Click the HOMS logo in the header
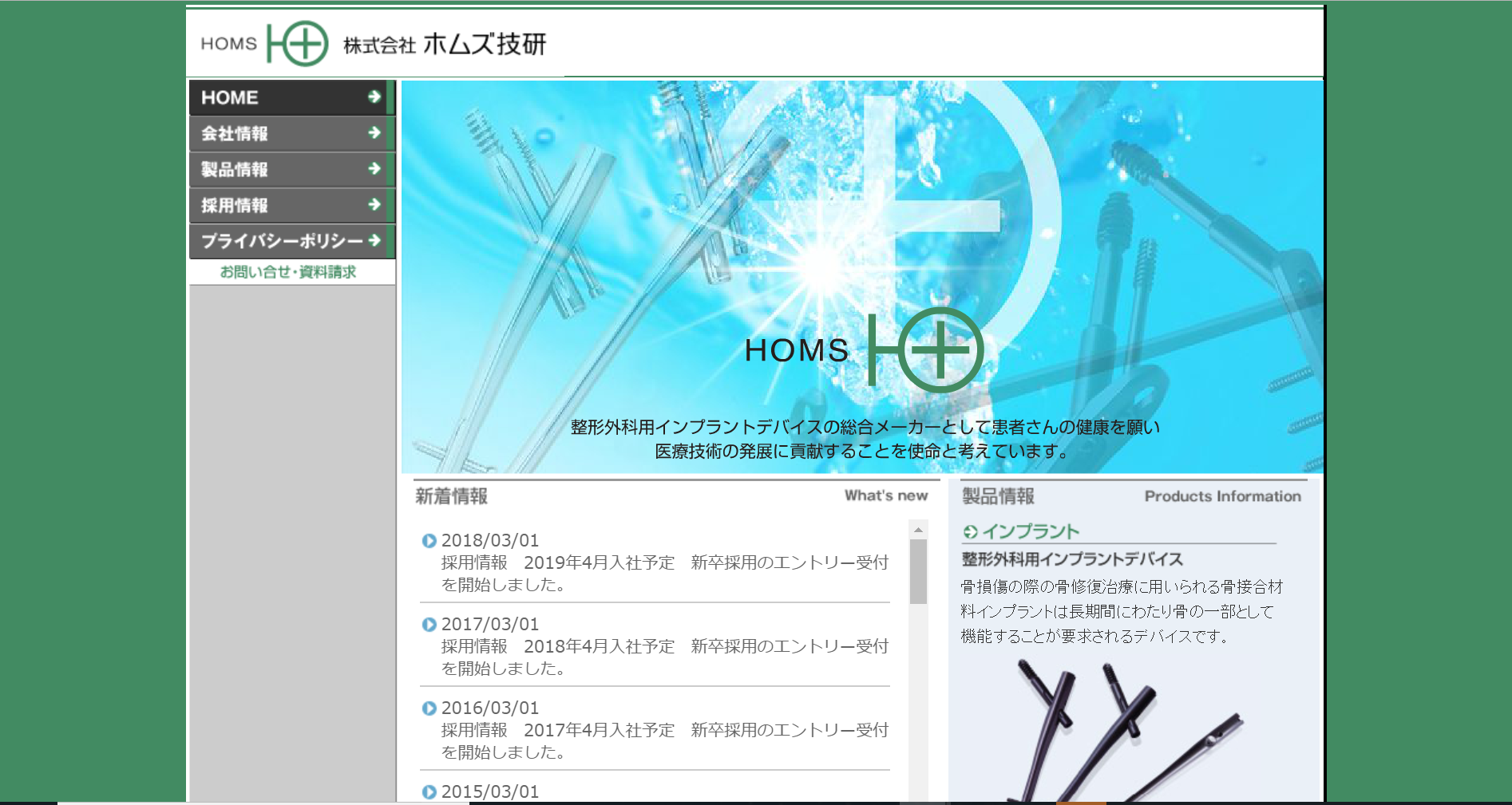1512x805 pixels. click(x=264, y=43)
